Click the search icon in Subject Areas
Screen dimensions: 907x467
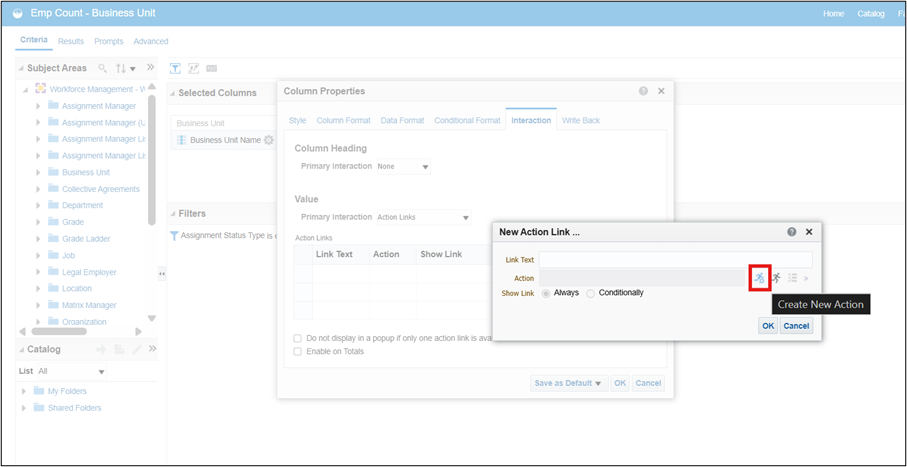102,68
